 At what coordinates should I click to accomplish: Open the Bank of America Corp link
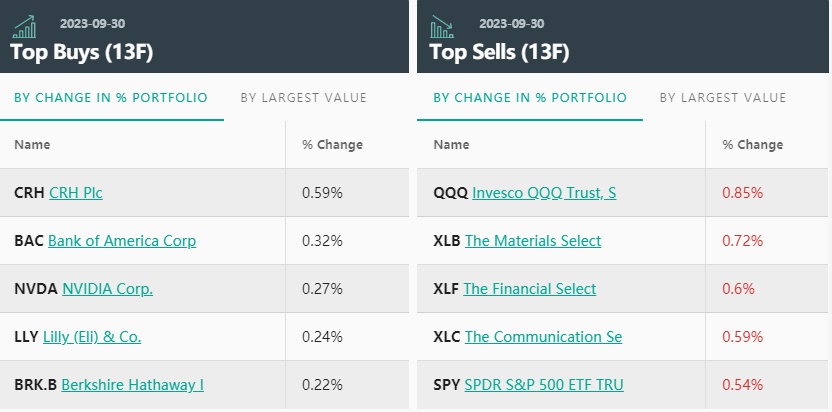pos(122,241)
